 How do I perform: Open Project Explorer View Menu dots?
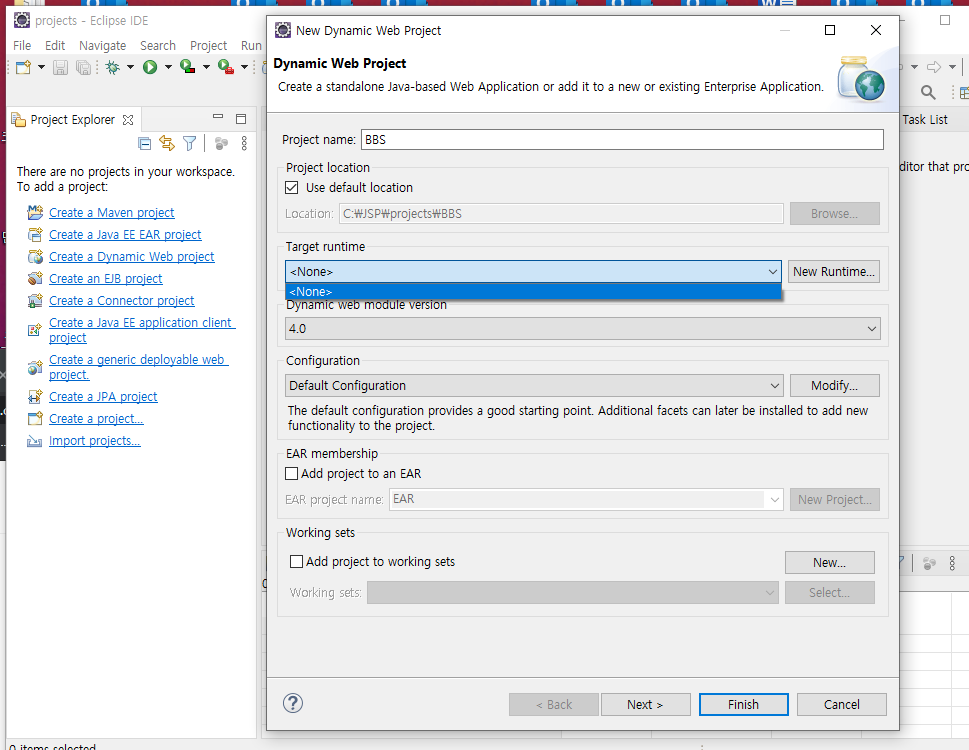244,143
